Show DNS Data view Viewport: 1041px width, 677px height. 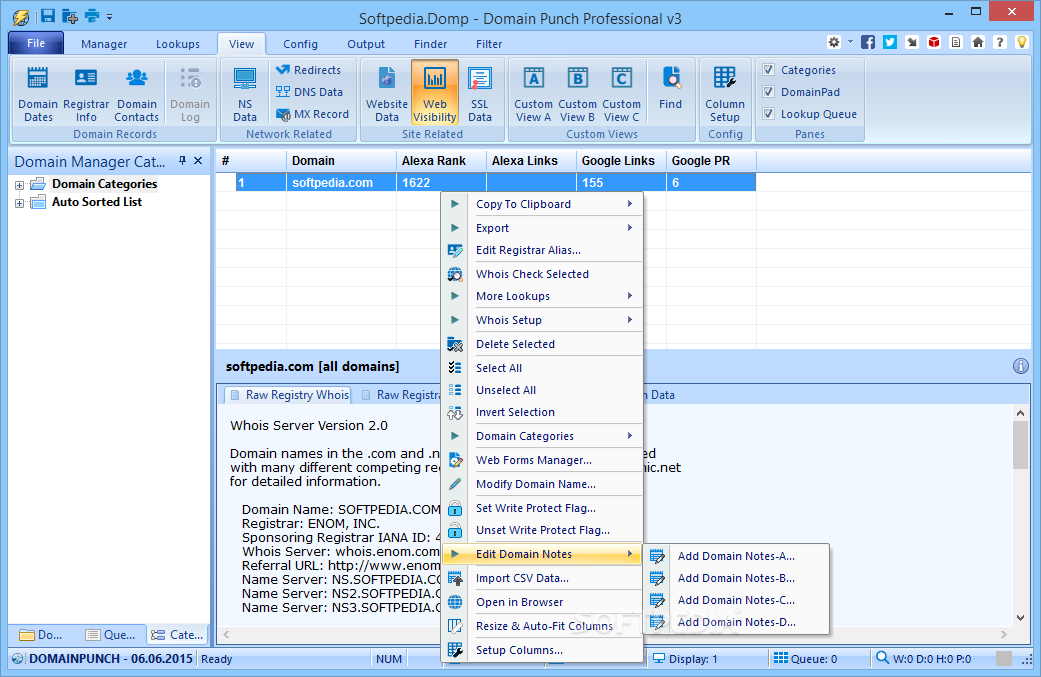point(309,92)
